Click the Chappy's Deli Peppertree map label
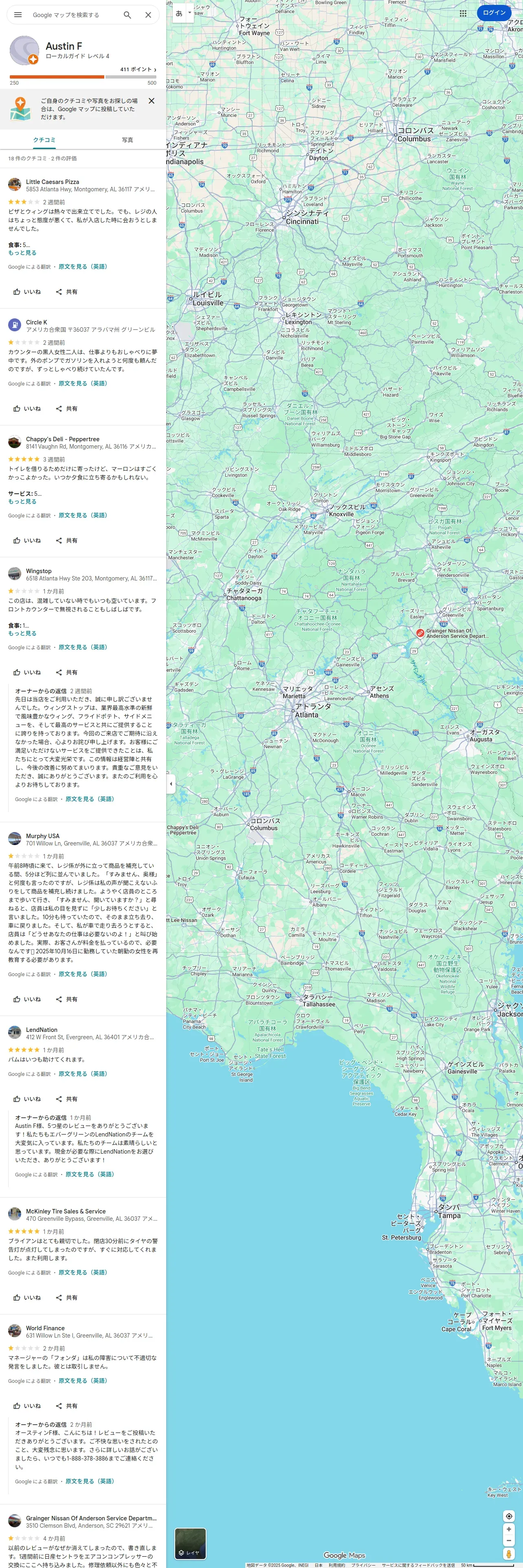This screenshot has height=1568, width=523. point(182,830)
